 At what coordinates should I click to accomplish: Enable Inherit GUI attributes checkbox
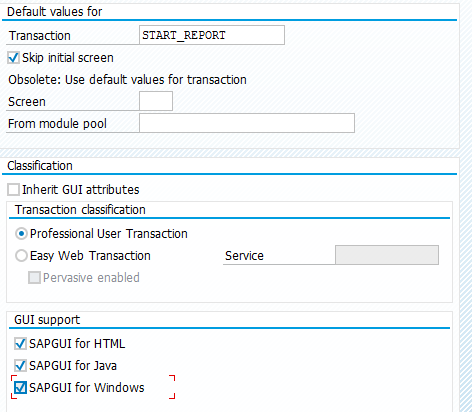[14, 190]
